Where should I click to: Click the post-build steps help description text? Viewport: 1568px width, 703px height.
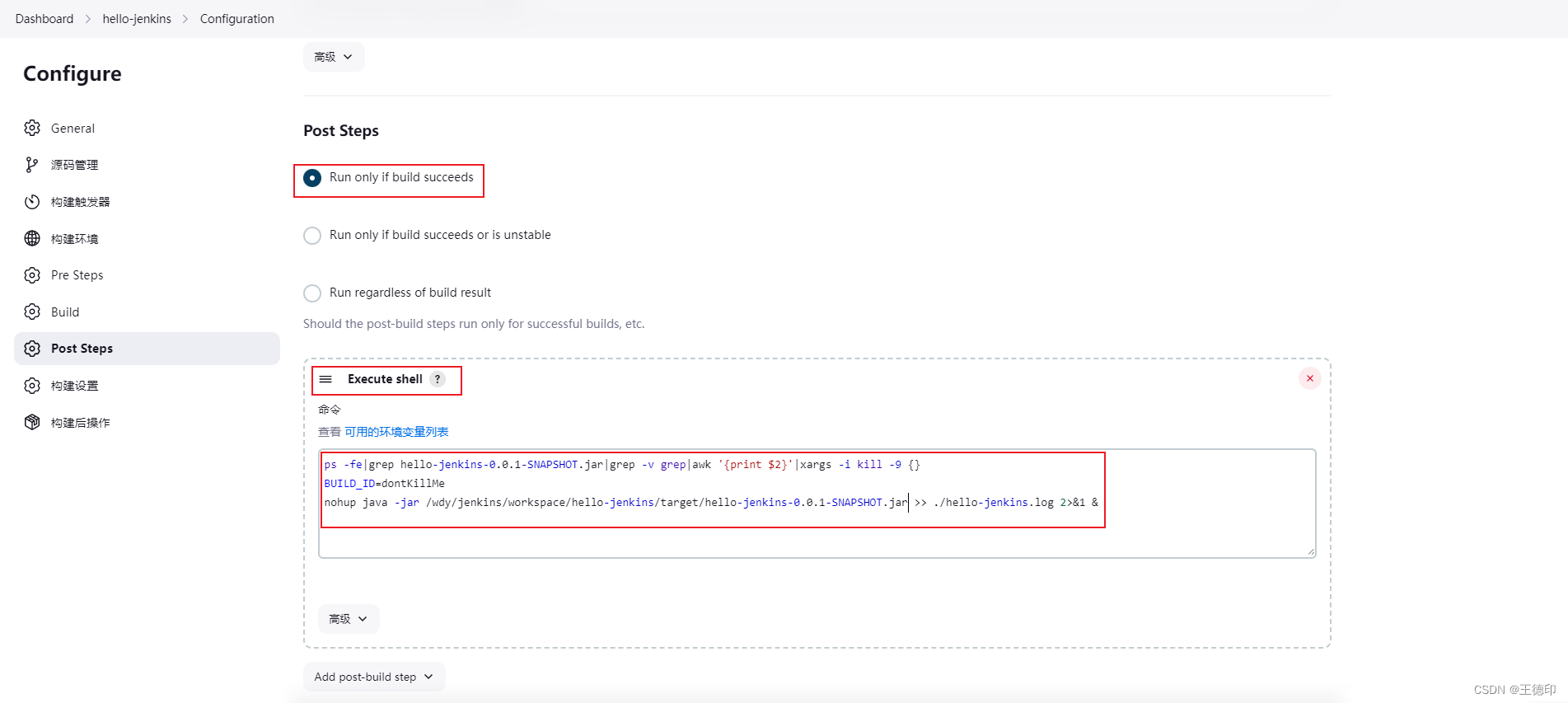[474, 324]
